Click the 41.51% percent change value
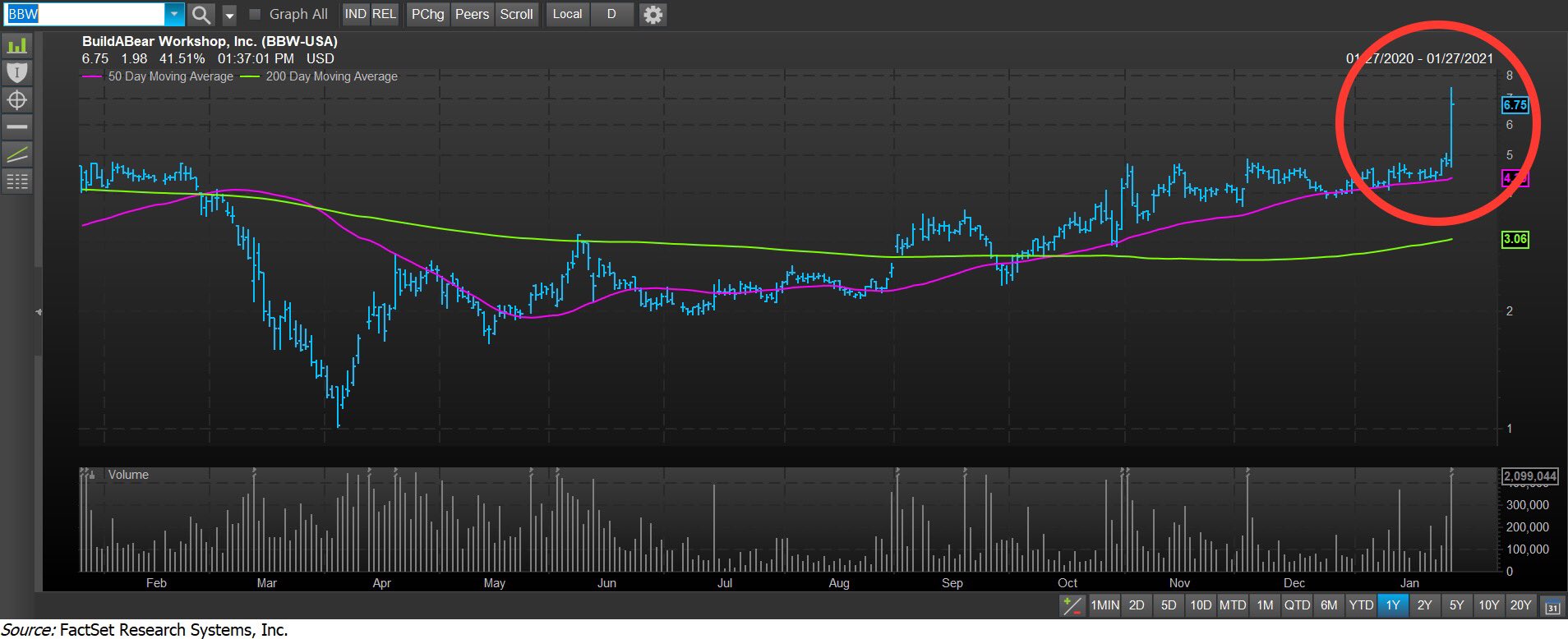 (182, 58)
